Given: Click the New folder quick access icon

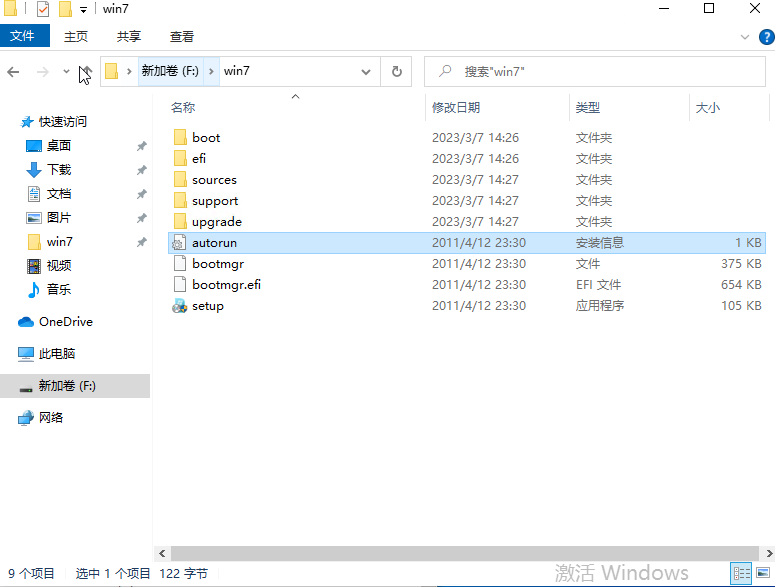Looking at the screenshot, I should point(65,9).
